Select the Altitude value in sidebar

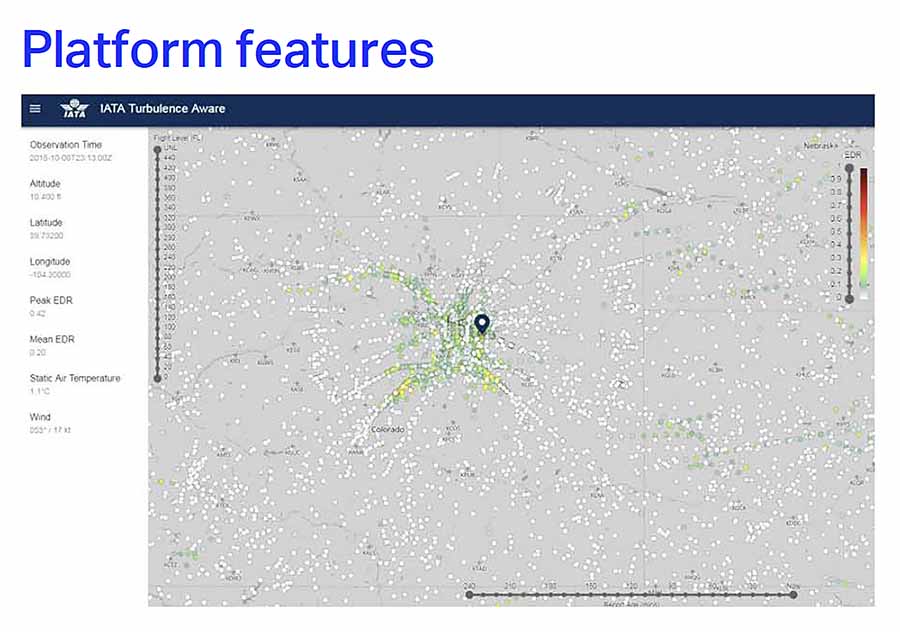pos(45,197)
